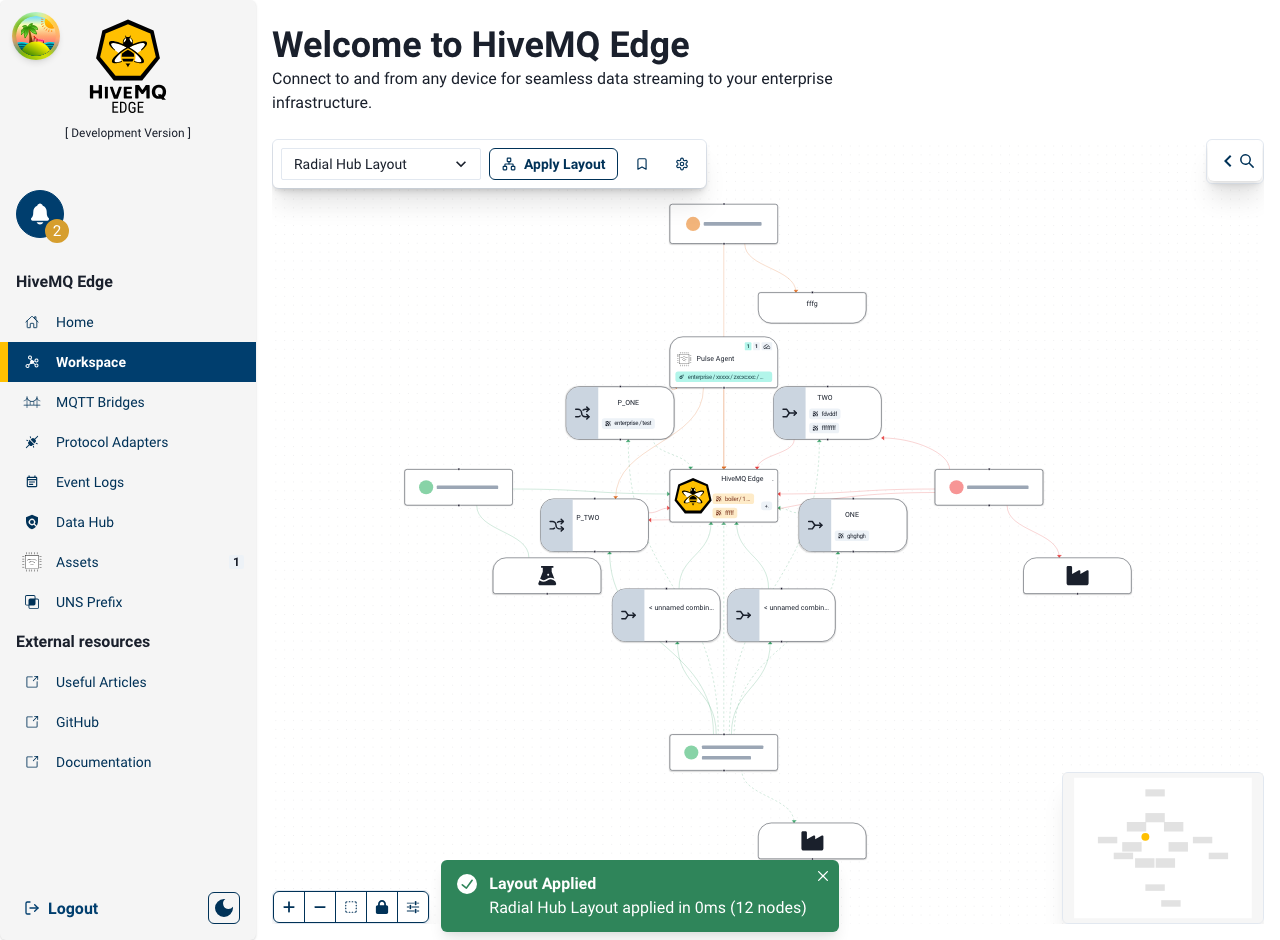Click the zoom out button on canvas
The image size is (1280, 940).
[320, 907]
